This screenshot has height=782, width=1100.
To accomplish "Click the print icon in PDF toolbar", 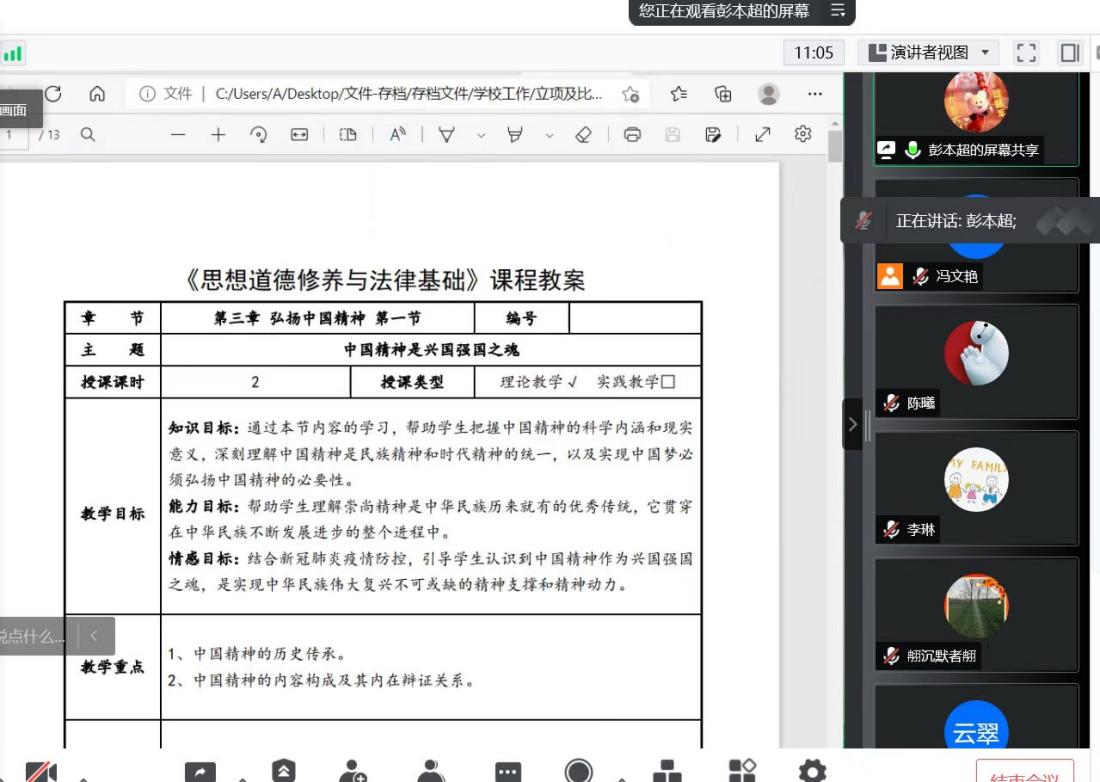I will 632,134.
